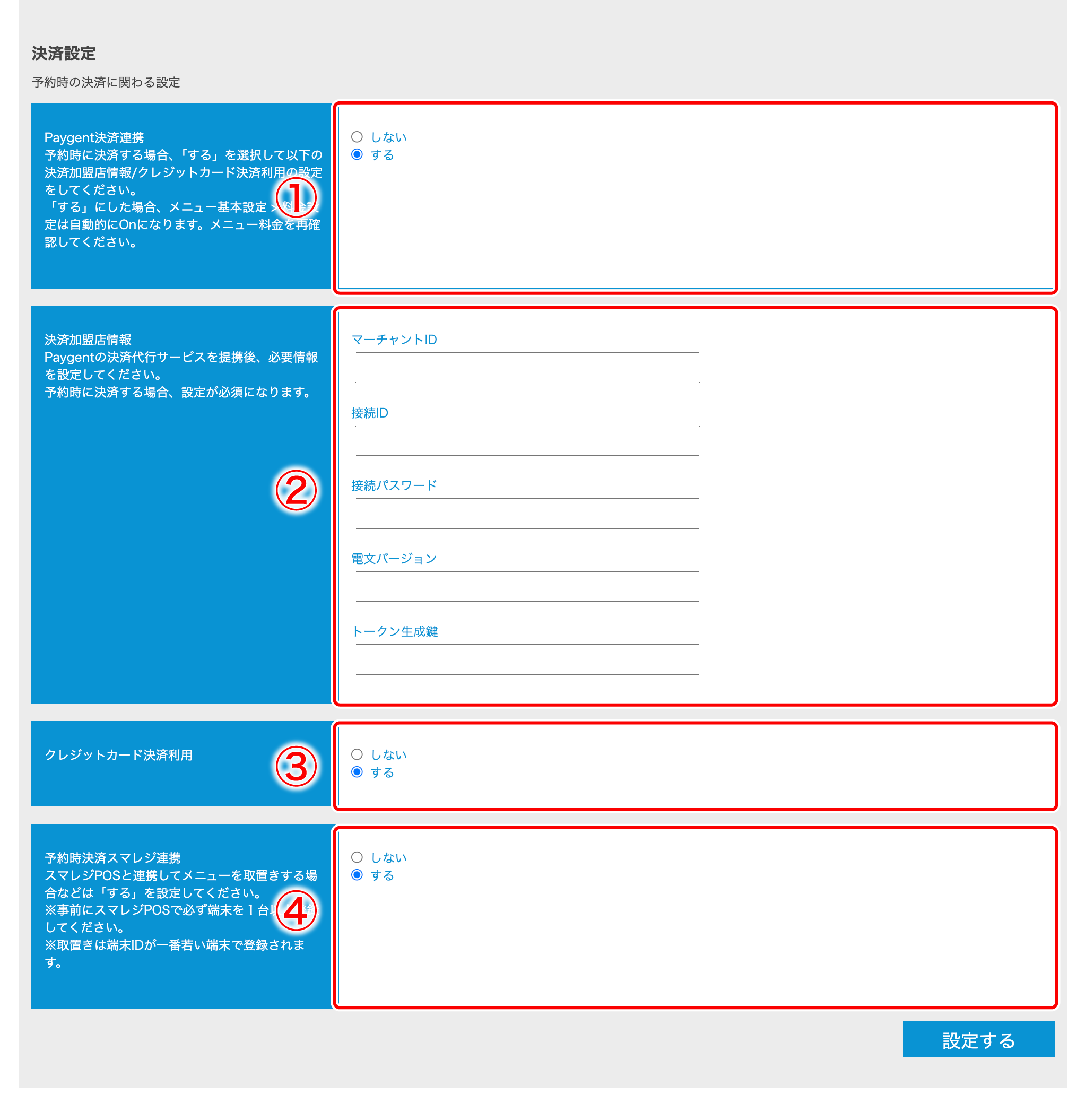The image size is (1086, 1120).
Task: Select しない for 予約時決済スマレジ連携
Action: 358,856
